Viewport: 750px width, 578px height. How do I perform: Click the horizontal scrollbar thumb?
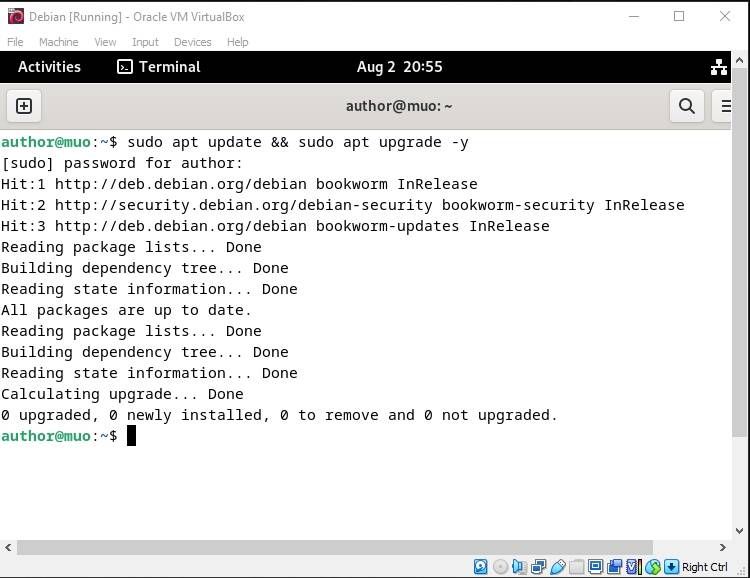[335, 547]
